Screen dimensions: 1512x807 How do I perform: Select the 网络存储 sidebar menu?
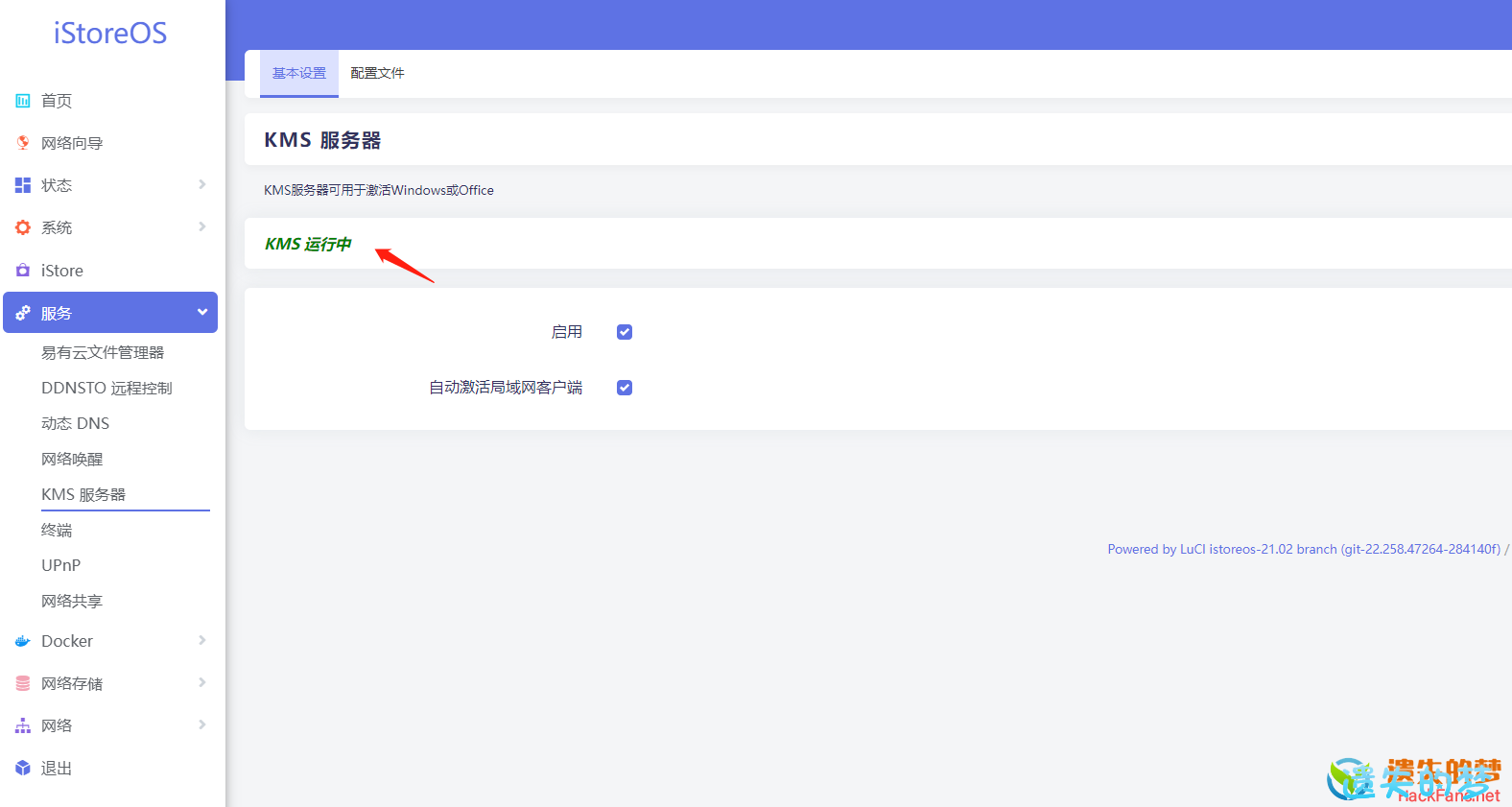coord(72,683)
